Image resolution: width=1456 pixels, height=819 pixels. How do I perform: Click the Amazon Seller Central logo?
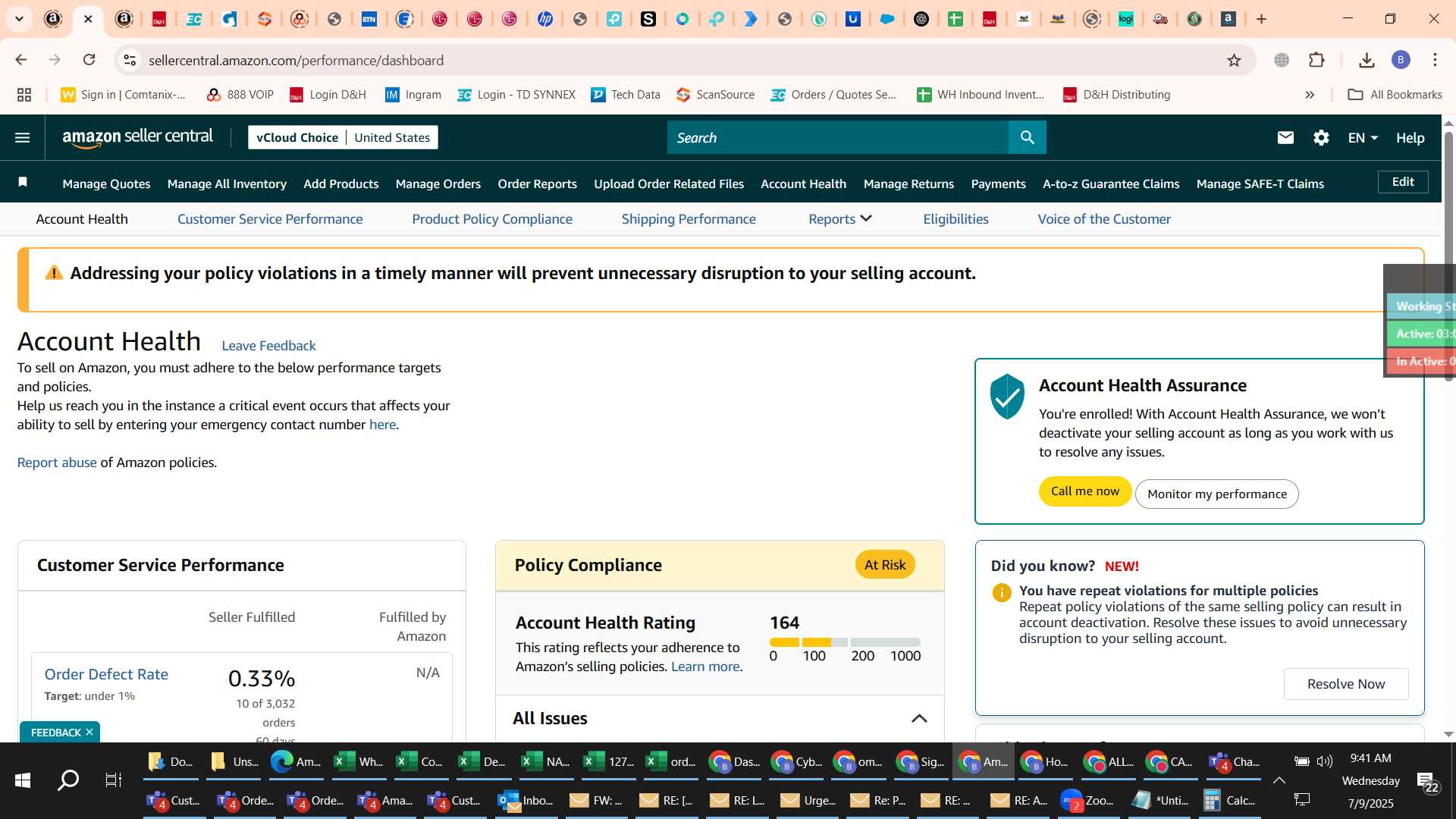(137, 137)
